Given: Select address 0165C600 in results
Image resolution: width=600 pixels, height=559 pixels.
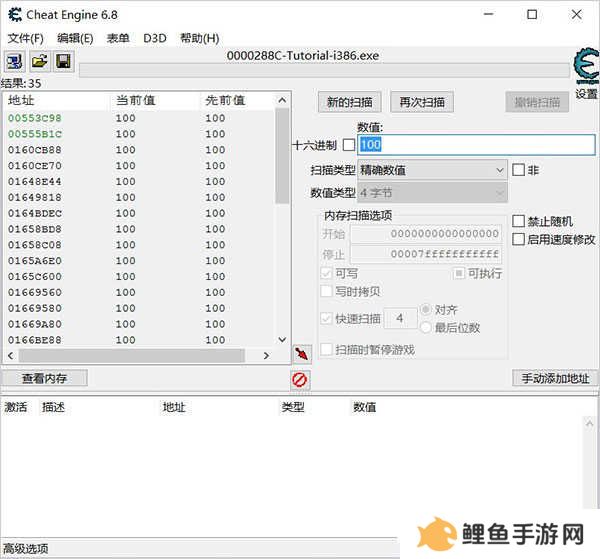Looking at the screenshot, I should [34, 277].
